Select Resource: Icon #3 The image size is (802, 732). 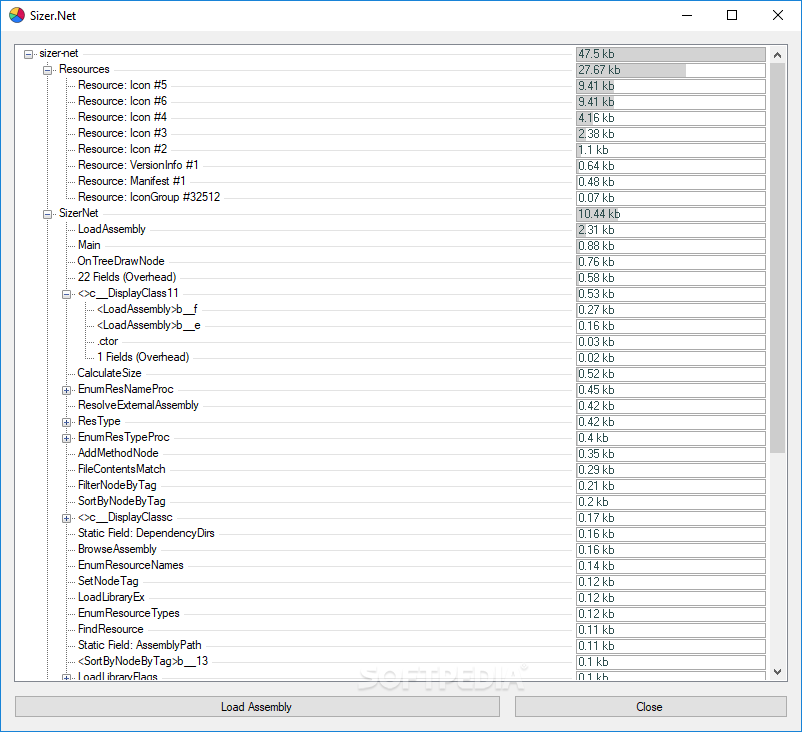tap(122, 133)
